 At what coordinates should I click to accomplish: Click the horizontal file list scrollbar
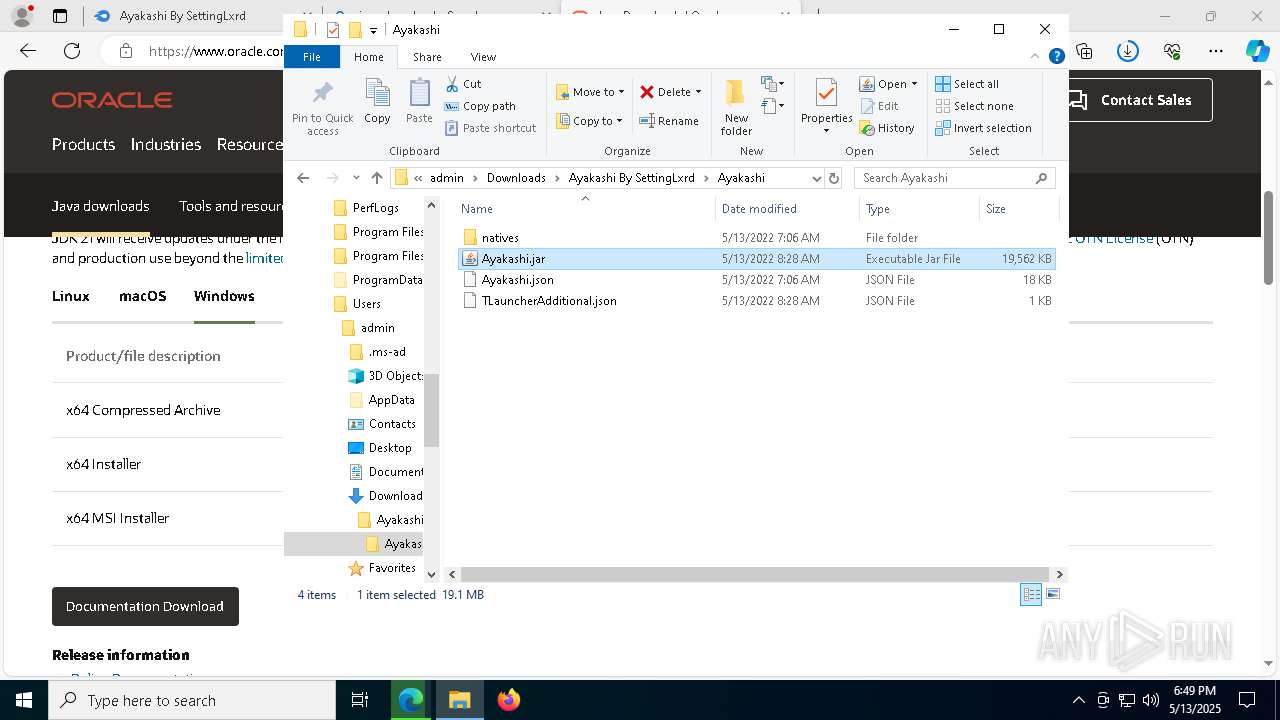[x=755, y=574]
